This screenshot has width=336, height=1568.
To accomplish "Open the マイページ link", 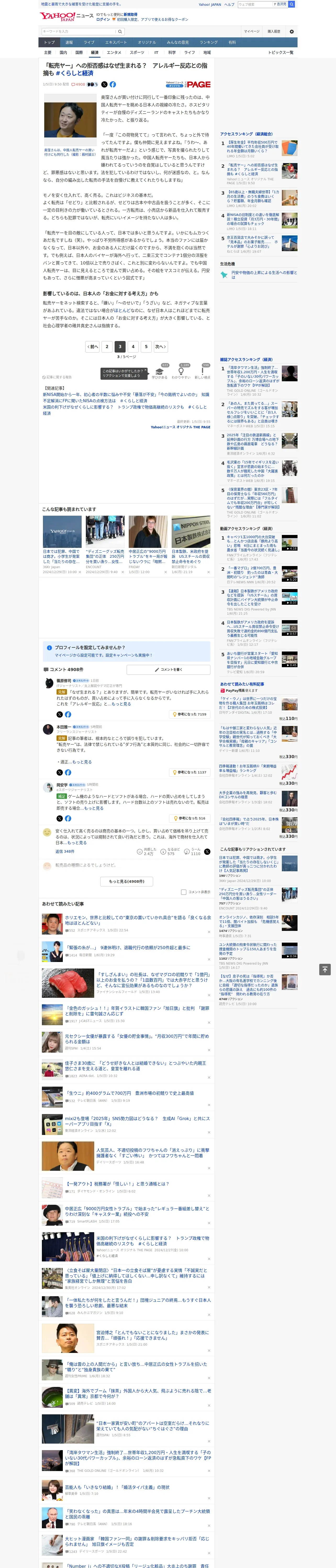I will [x=252, y=32].
